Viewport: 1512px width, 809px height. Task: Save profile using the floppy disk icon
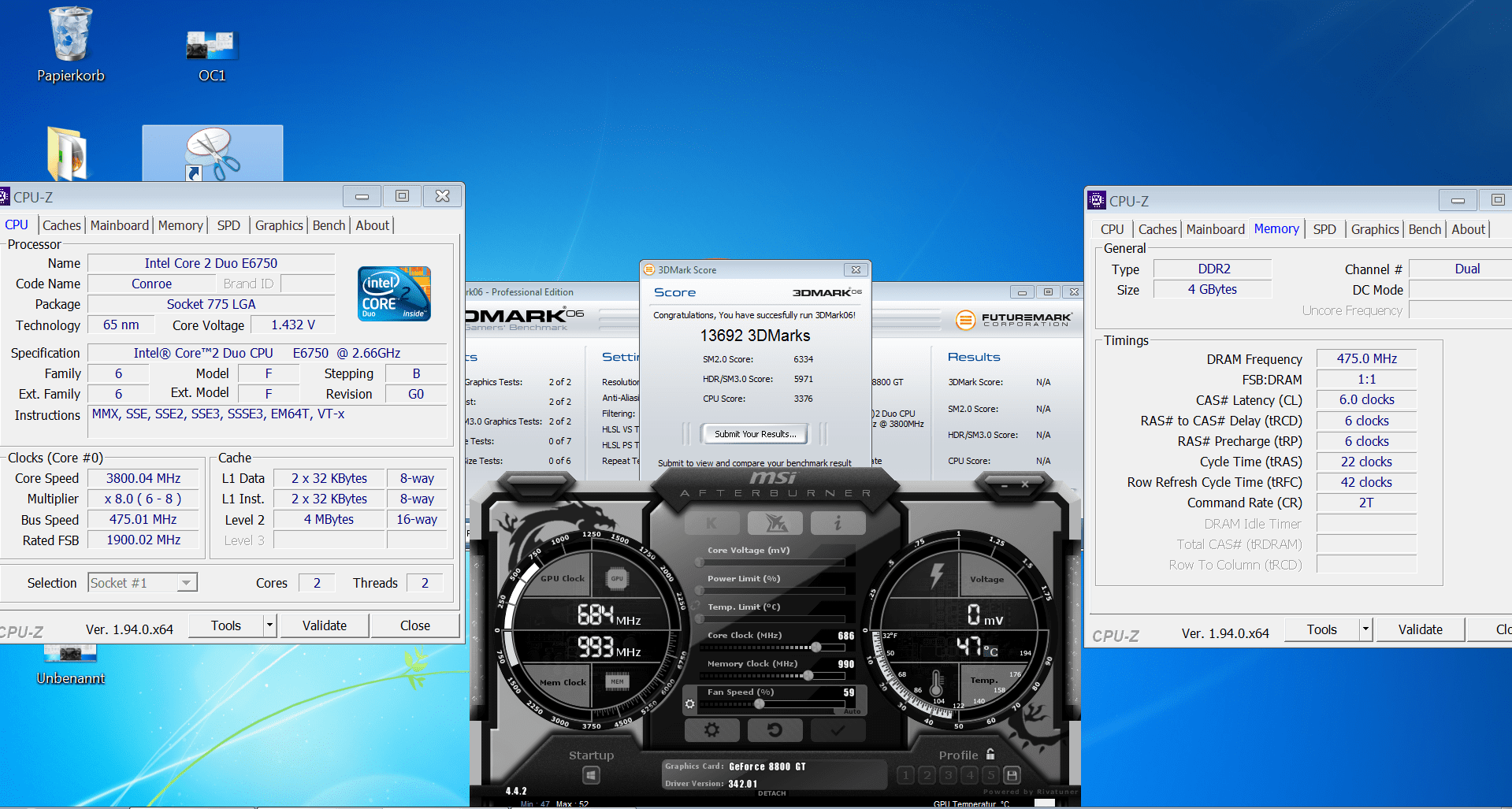(x=1012, y=775)
